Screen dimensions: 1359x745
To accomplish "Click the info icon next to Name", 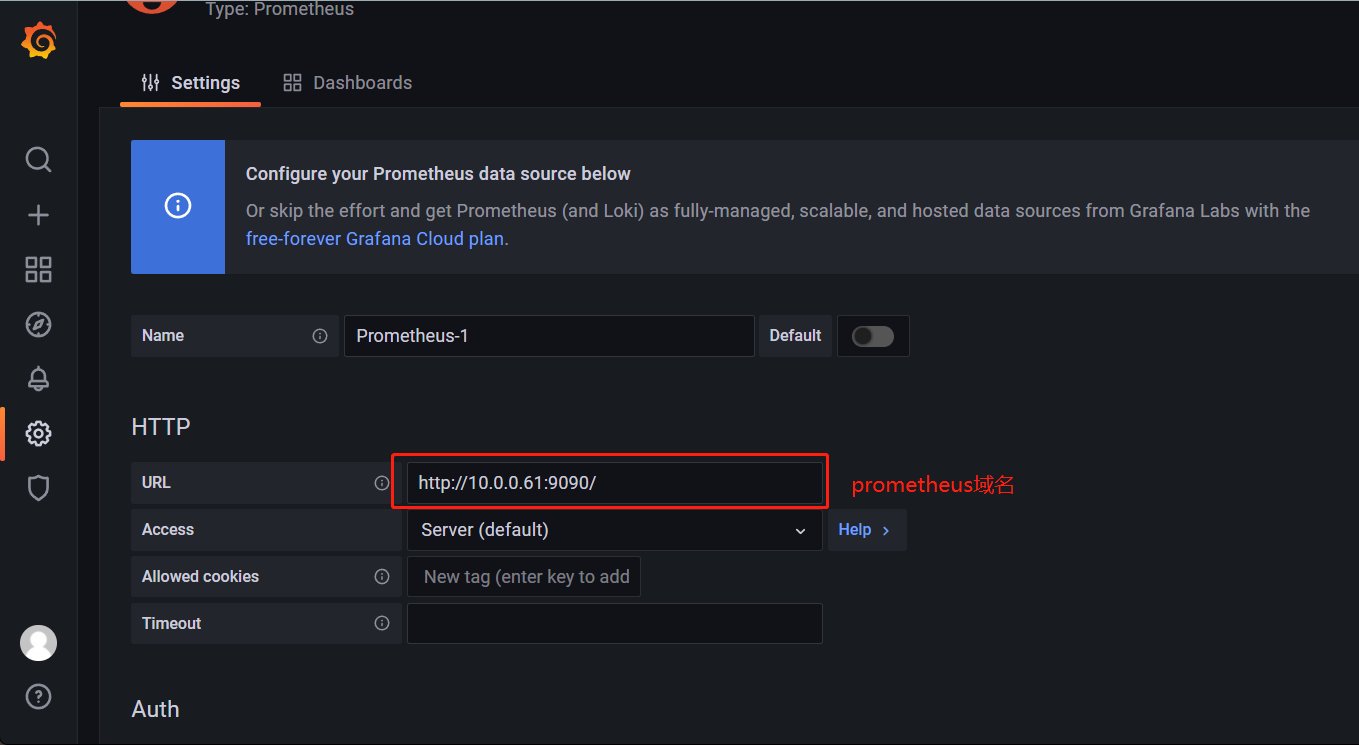I will tap(320, 336).
